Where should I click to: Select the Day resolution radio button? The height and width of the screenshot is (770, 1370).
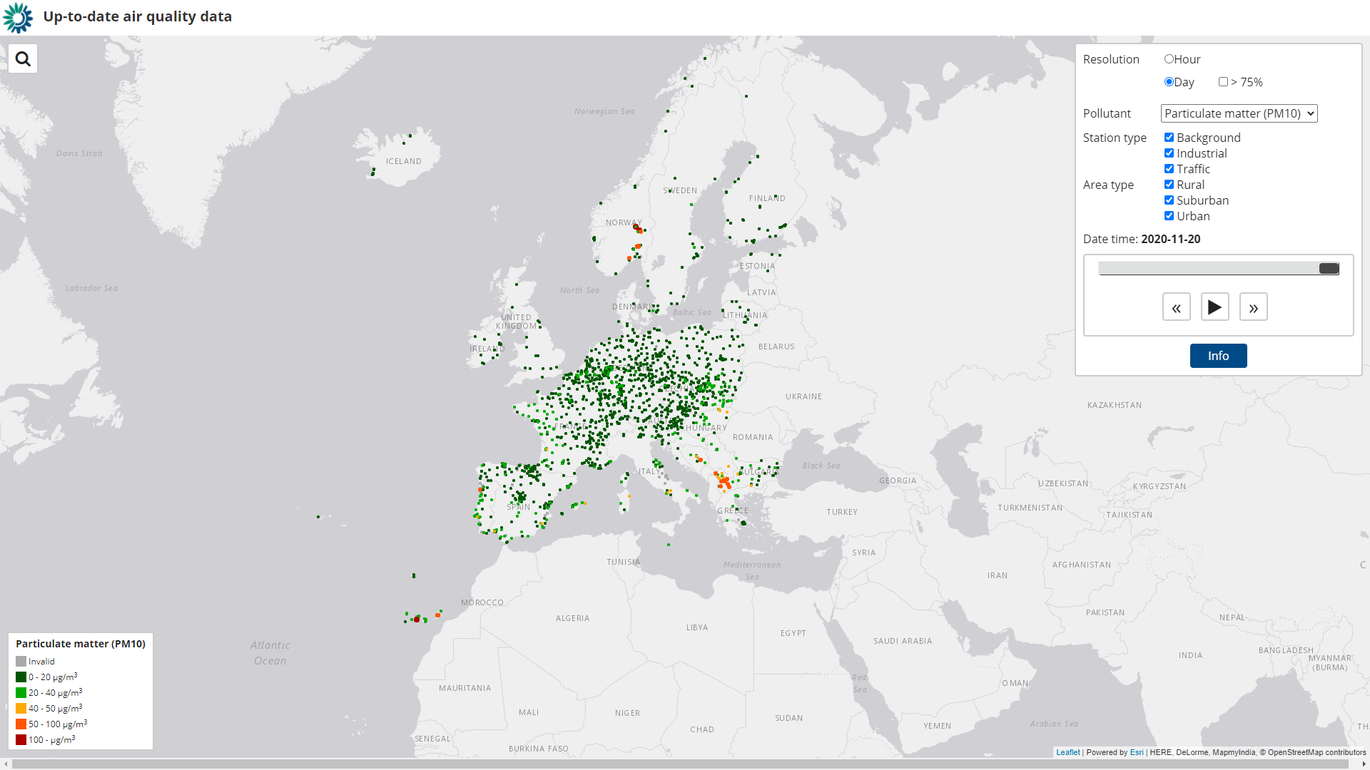tap(1169, 82)
